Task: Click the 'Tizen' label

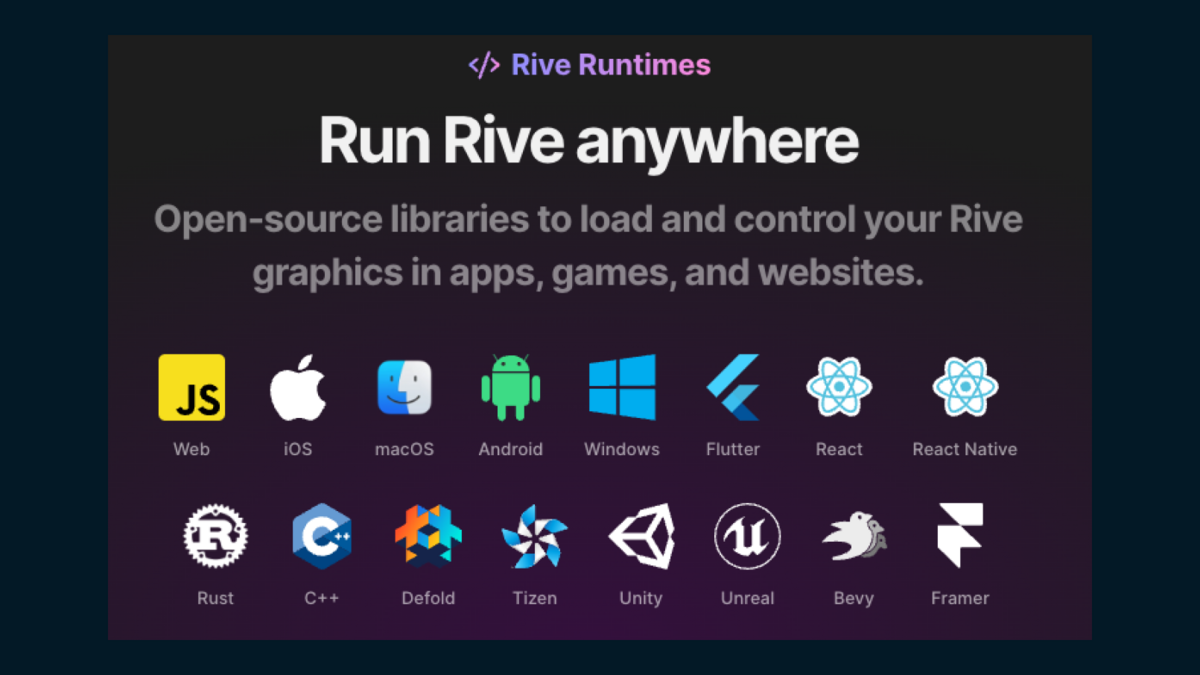Action: [534, 598]
